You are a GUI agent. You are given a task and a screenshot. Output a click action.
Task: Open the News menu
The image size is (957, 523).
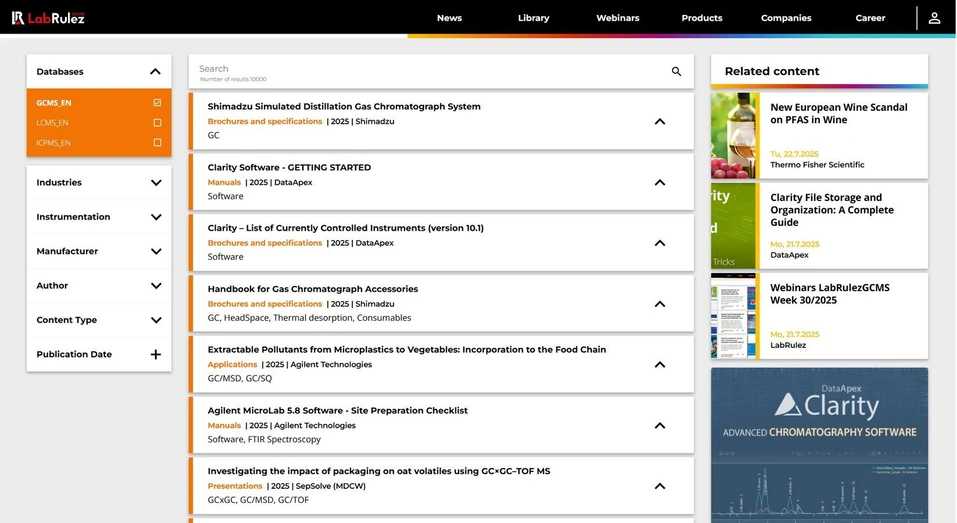[x=449, y=18]
